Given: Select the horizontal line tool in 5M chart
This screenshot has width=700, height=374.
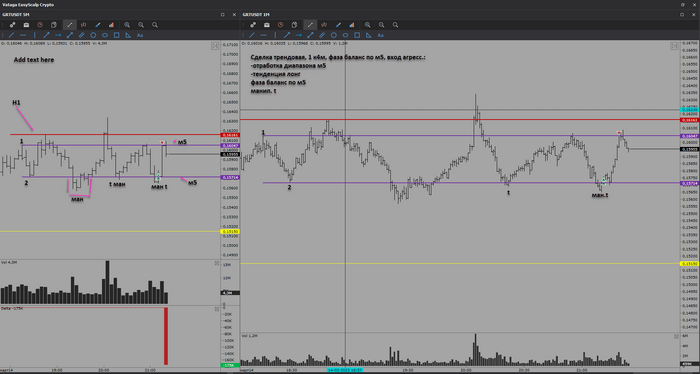Looking at the screenshot, I should [x=23, y=35].
